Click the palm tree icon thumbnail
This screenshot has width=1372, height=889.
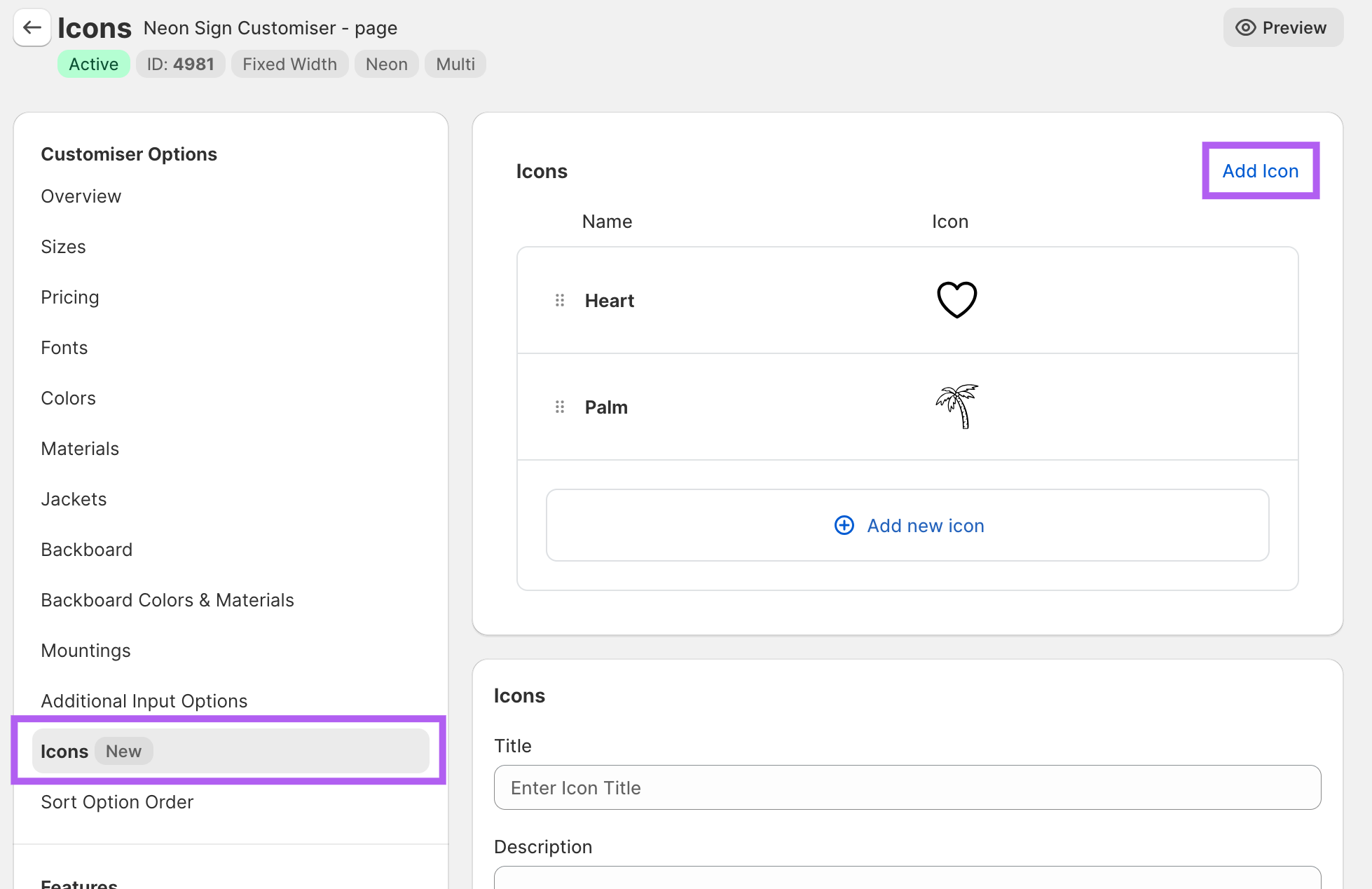point(956,407)
